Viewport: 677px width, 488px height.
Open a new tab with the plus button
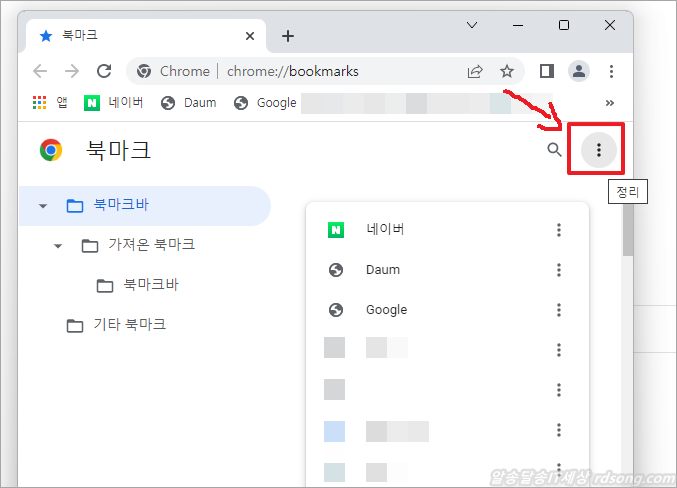[288, 36]
